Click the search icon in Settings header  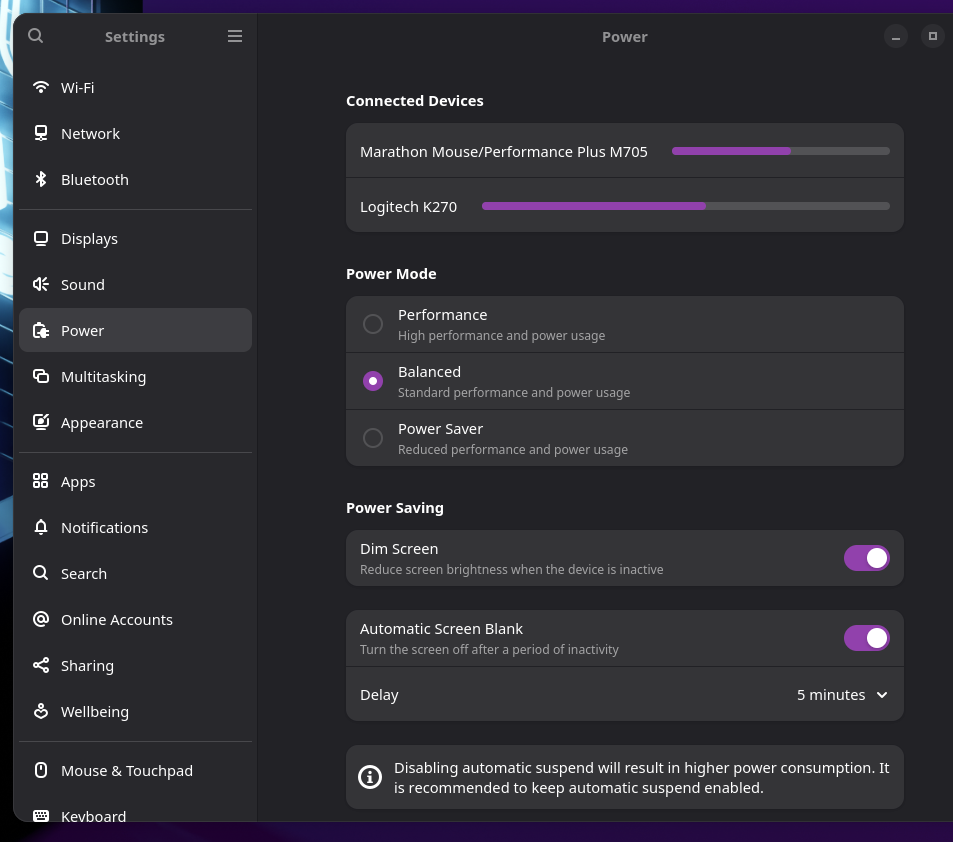(36, 36)
